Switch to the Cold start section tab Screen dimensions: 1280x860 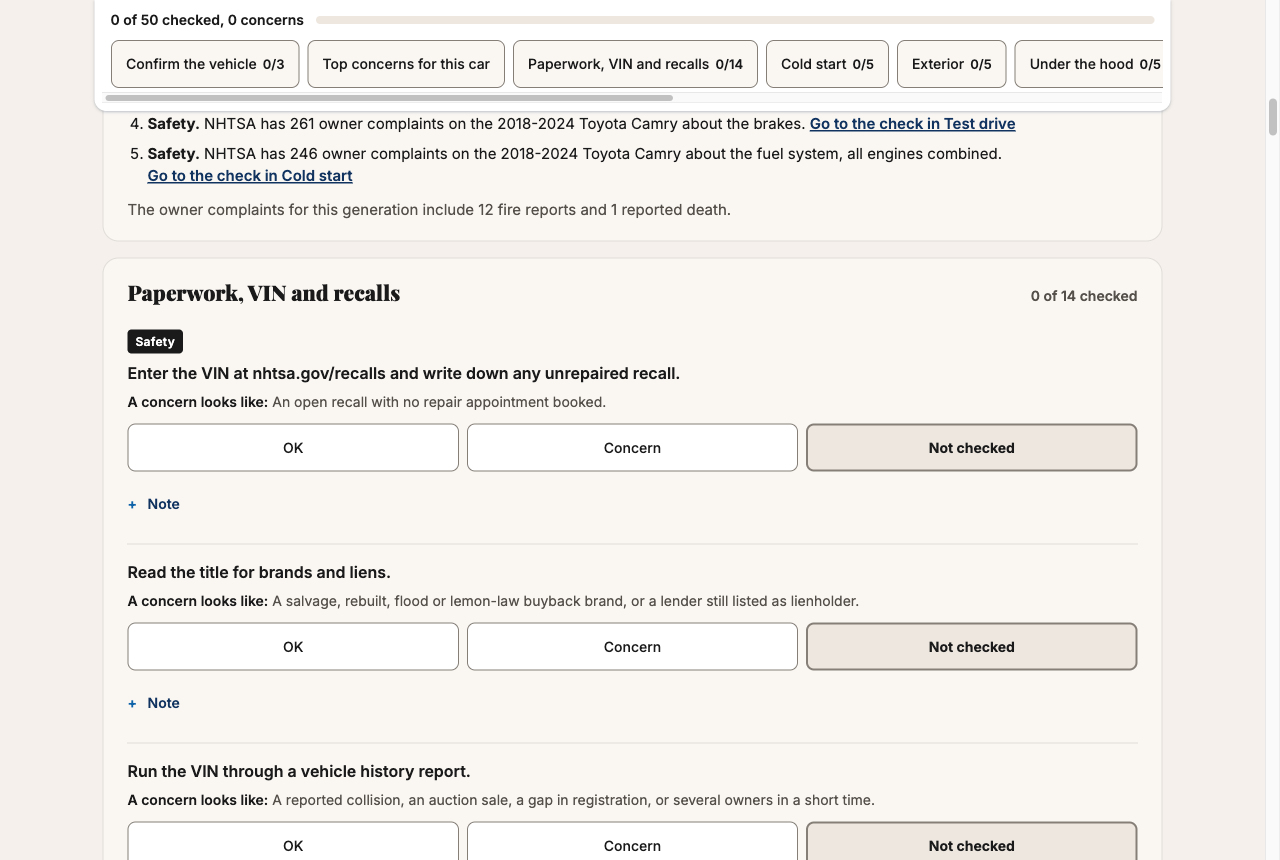point(827,64)
